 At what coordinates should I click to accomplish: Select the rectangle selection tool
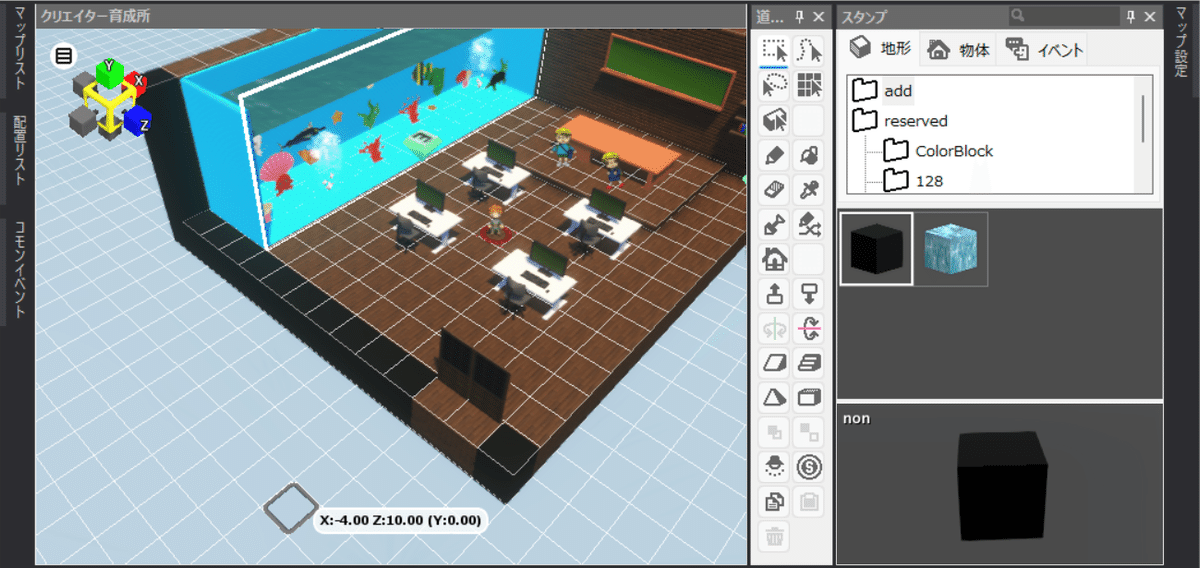point(775,49)
